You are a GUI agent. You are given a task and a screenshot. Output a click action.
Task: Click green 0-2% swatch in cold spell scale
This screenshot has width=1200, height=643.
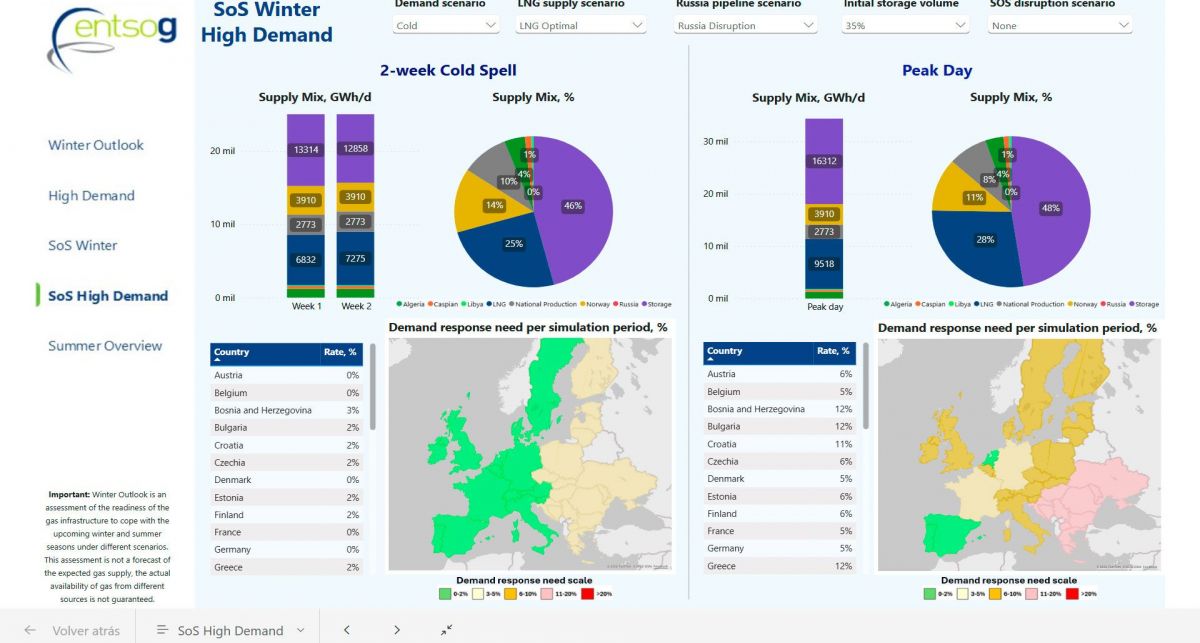445,594
